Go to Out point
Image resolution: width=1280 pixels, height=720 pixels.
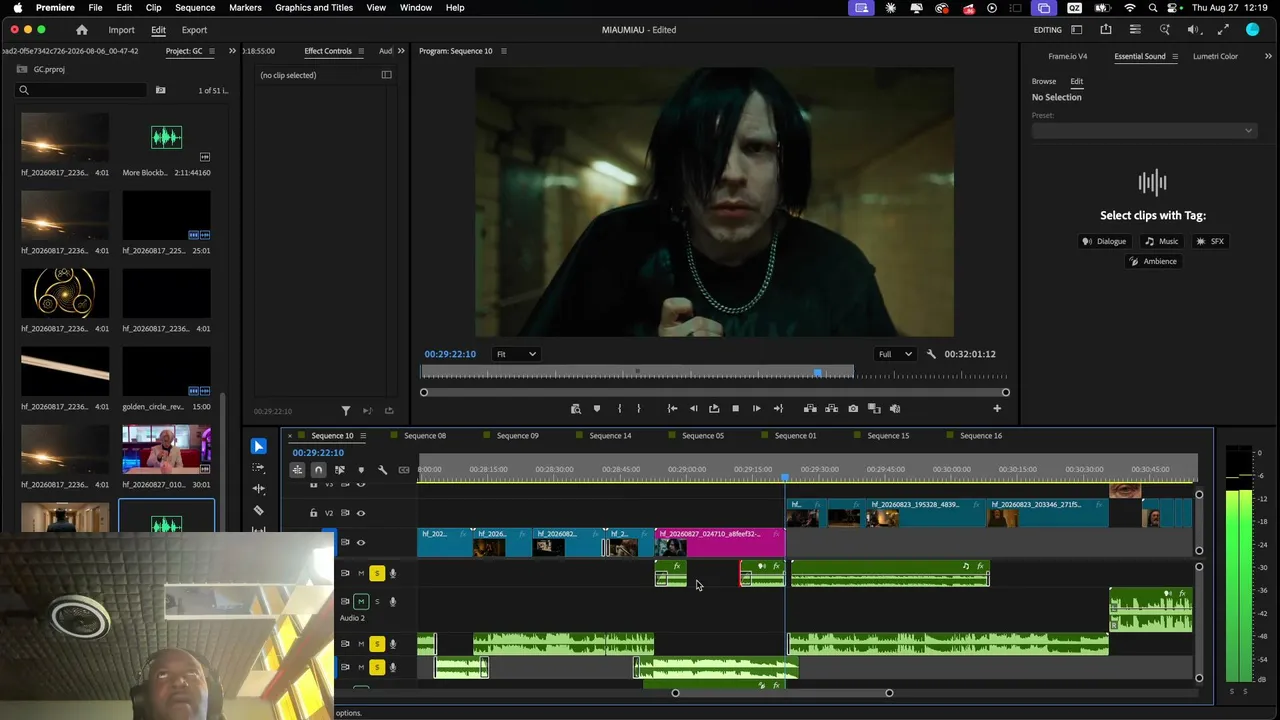click(x=778, y=408)
